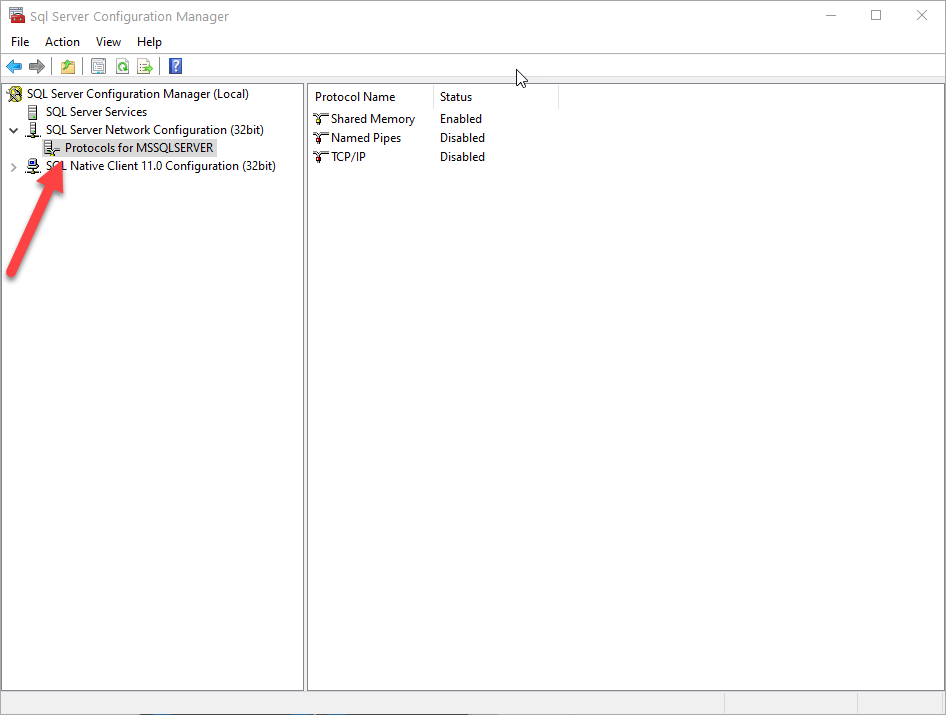The width and height of the screenshot is (946, 715).
Task: Select SQL Server Configuration Manager (Local) root
Action: (138, 94)
